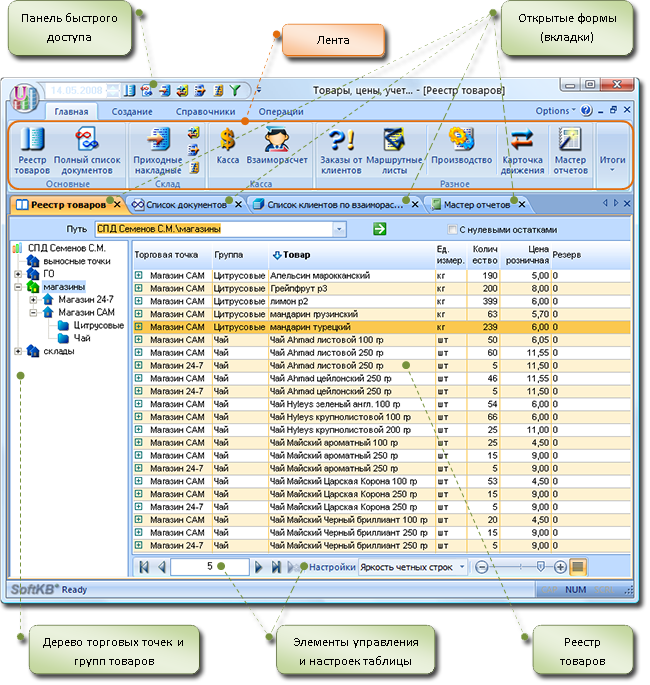Select выносные точки in tree

(77, 261)
